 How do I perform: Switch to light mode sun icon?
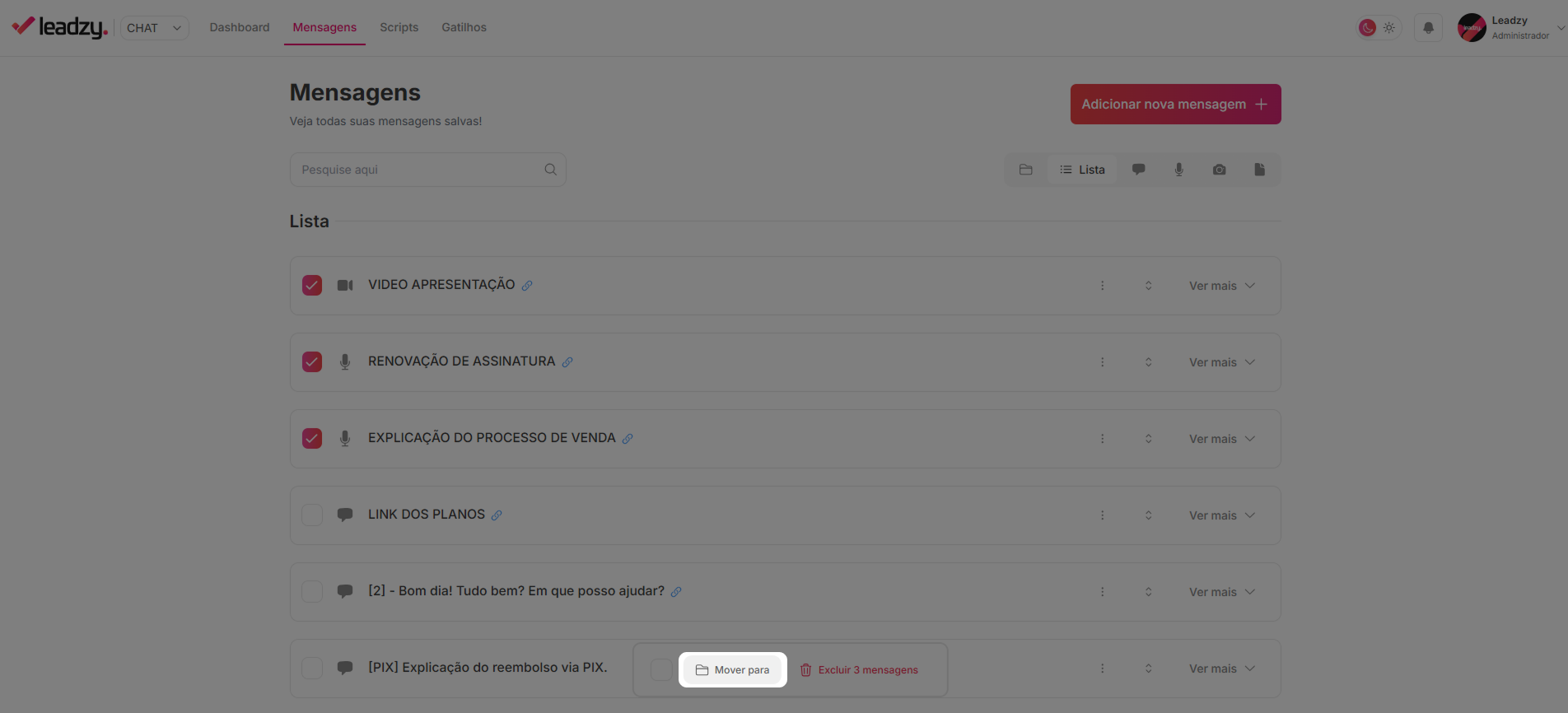(1389, 28)
